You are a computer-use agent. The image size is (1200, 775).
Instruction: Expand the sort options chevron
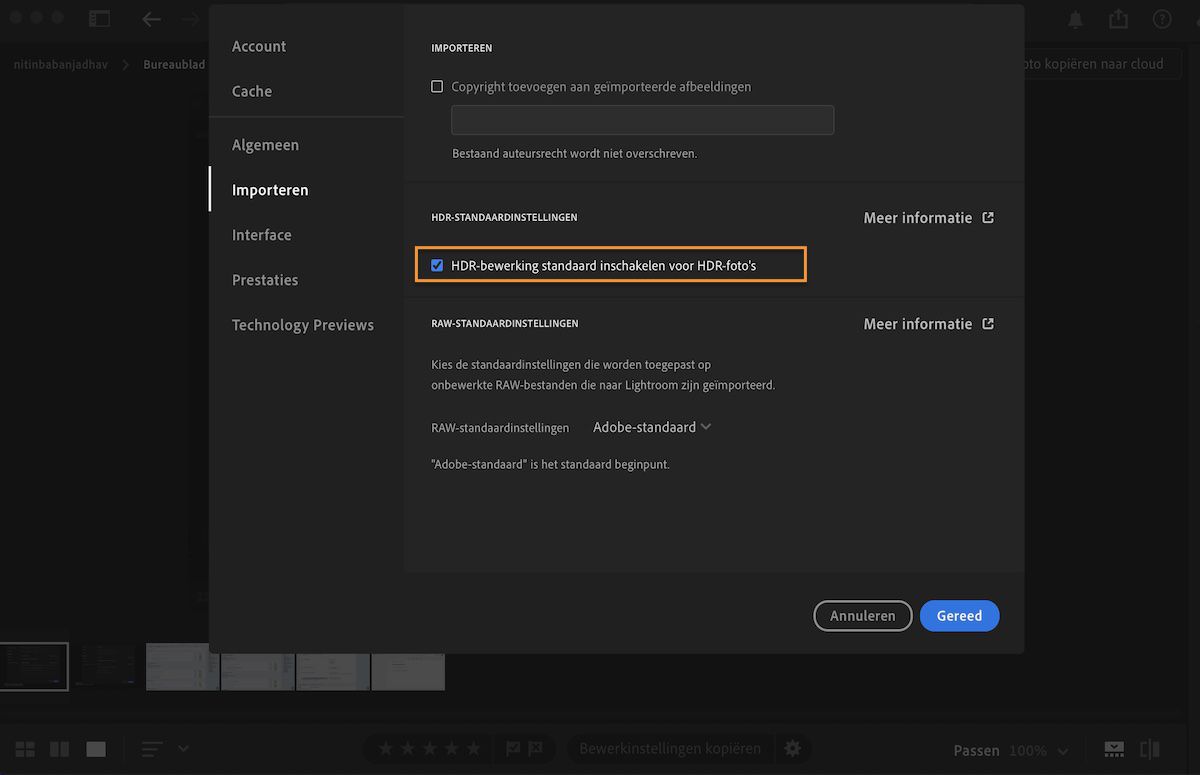point(185,748)
